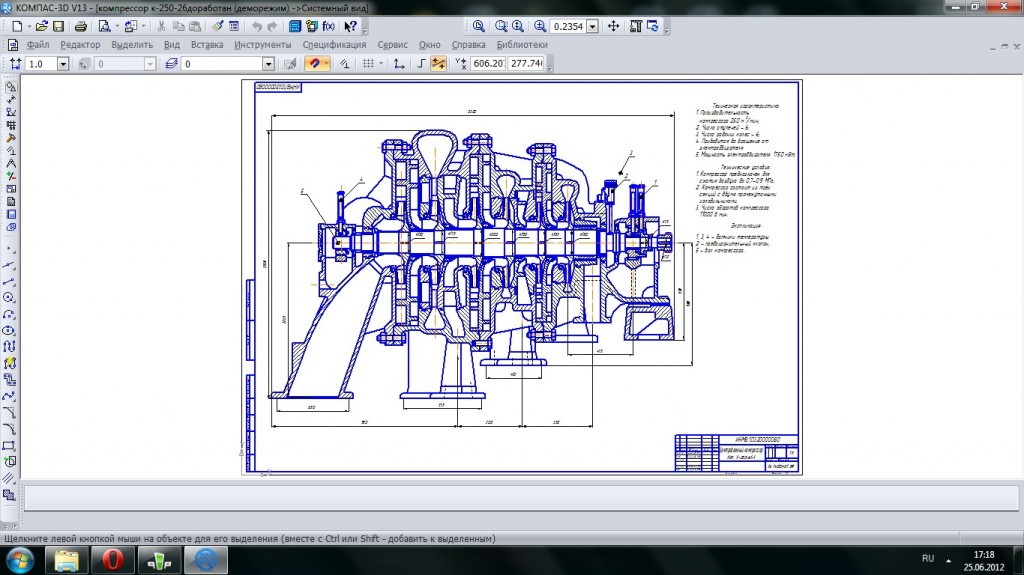The image size is (1024, 575).
Task: Click the Библиотеки menu item
Action: pos(521,45)
